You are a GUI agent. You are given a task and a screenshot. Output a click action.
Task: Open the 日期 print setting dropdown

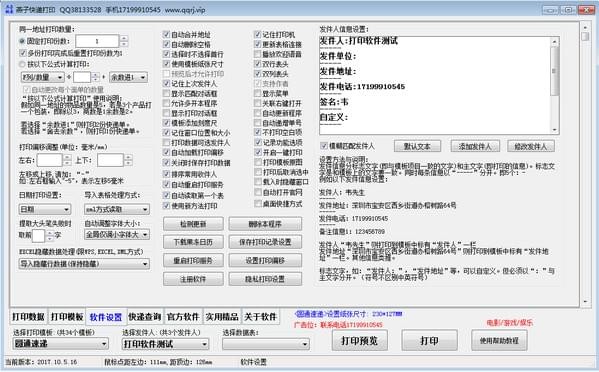[45, 209]
